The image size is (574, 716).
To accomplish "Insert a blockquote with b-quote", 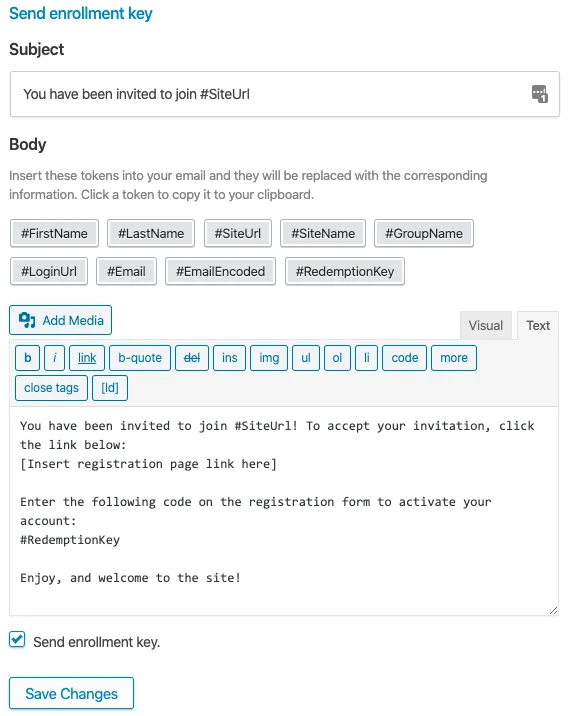I will tap(140, 358).
